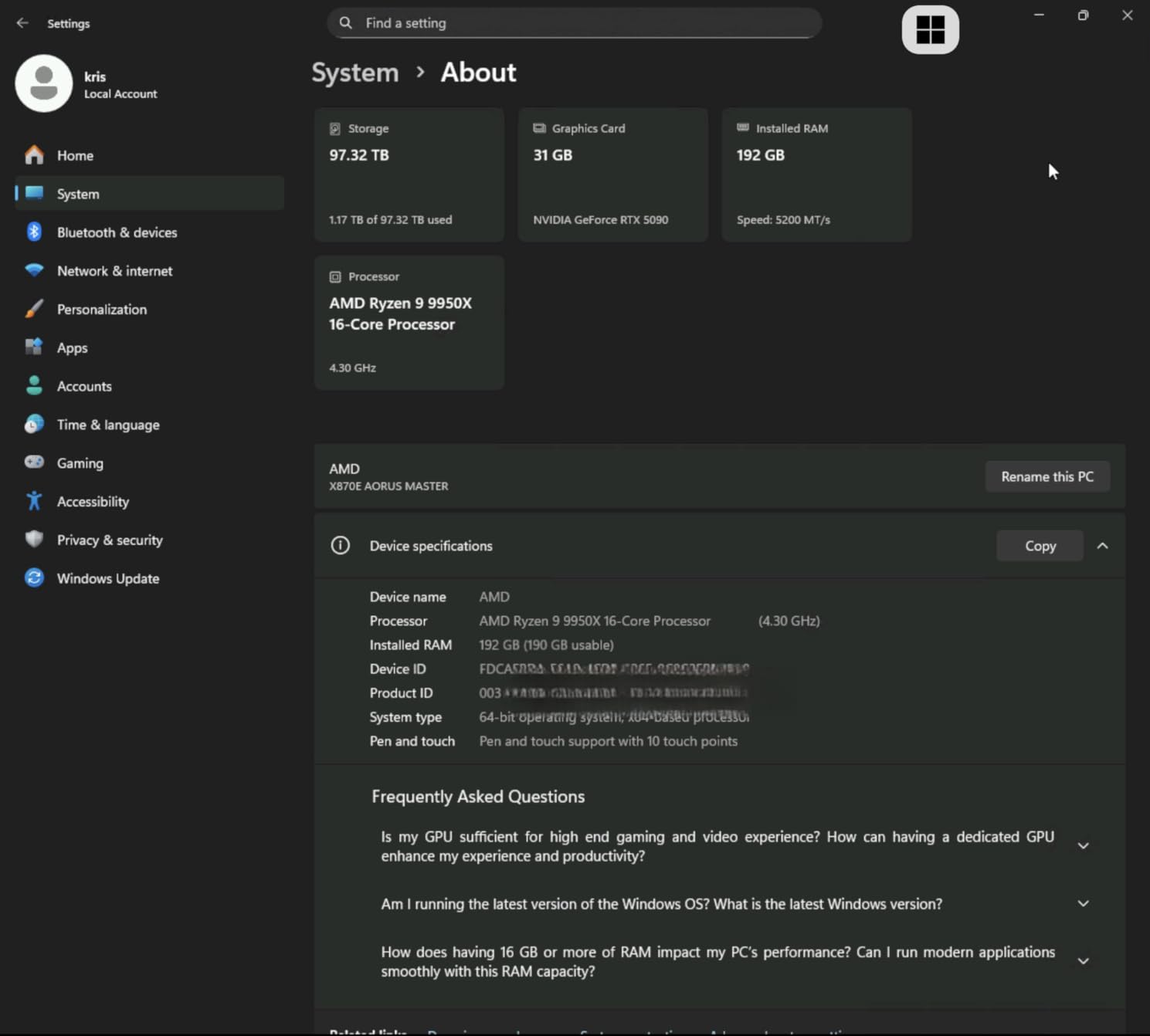Screen dimensions: 1150x1036
Task: Click the Bluetooth & devices icon
Action: pyautogui.click(x=34, y=232)
